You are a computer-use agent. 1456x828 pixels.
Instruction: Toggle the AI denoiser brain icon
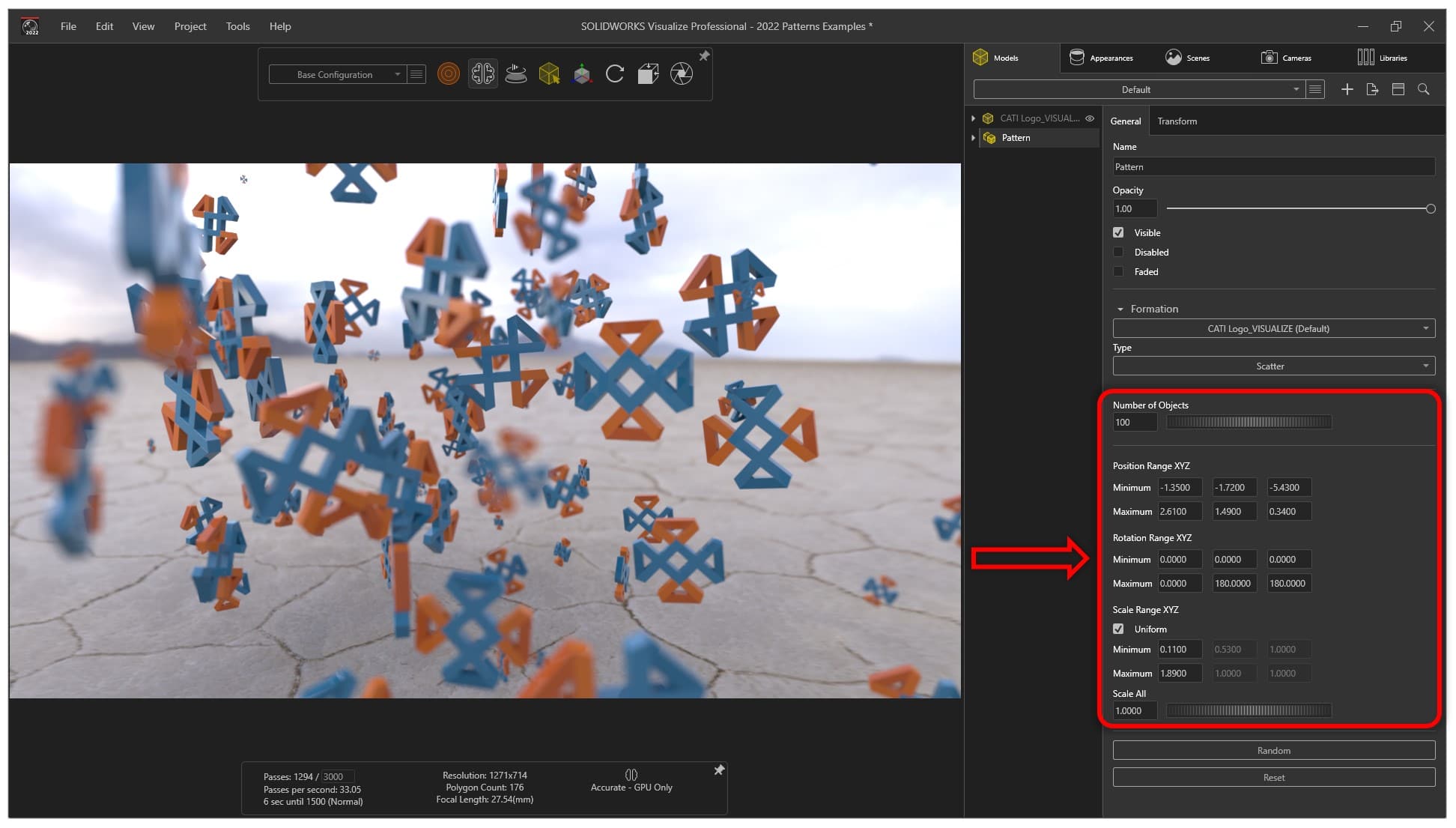pyautogui.click(x=482, y=73)
